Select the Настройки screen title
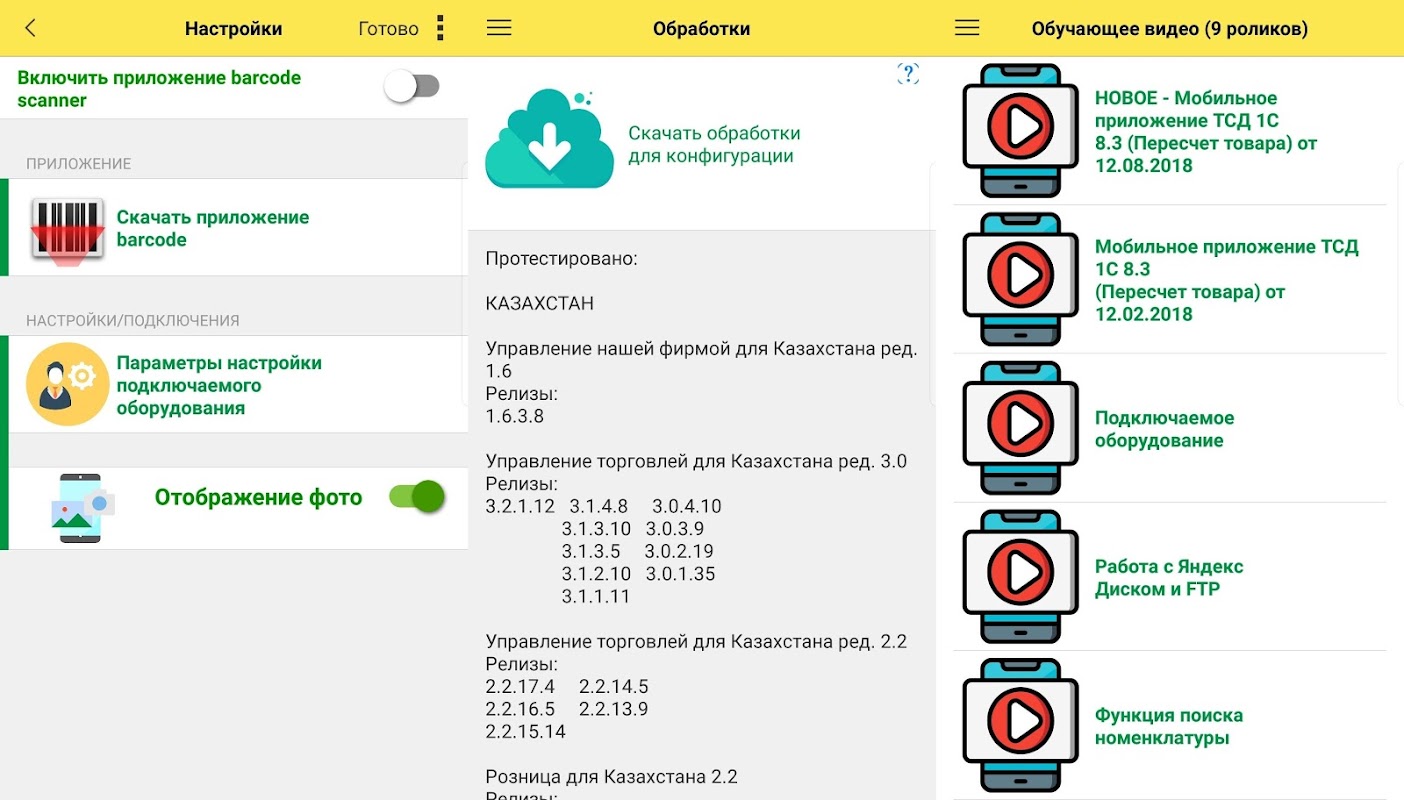The width and height of the screenshot is (1404, 800). pos(234,29)
